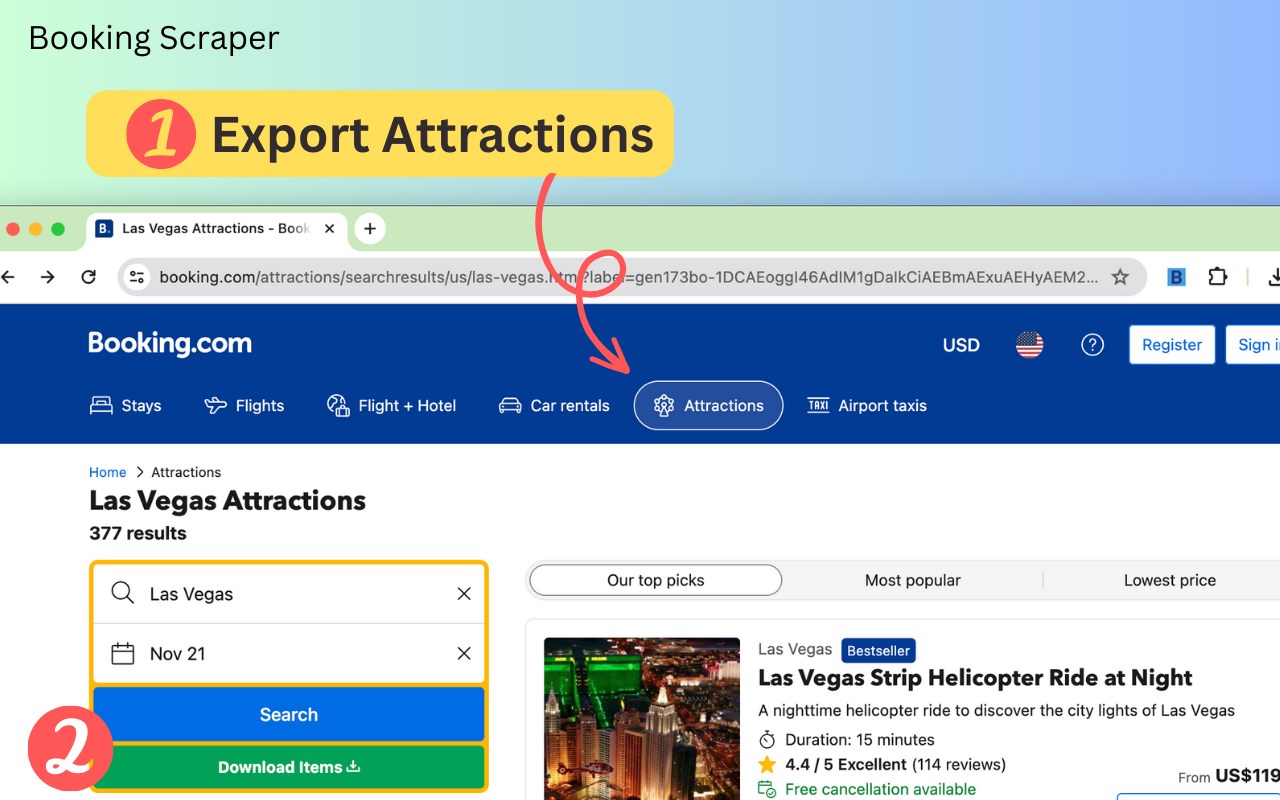Viewport: 1280px width, 800px height.
Task: Click the 'Free cancellation available' text
Action: pyautogui.click(x=880, y=790)
